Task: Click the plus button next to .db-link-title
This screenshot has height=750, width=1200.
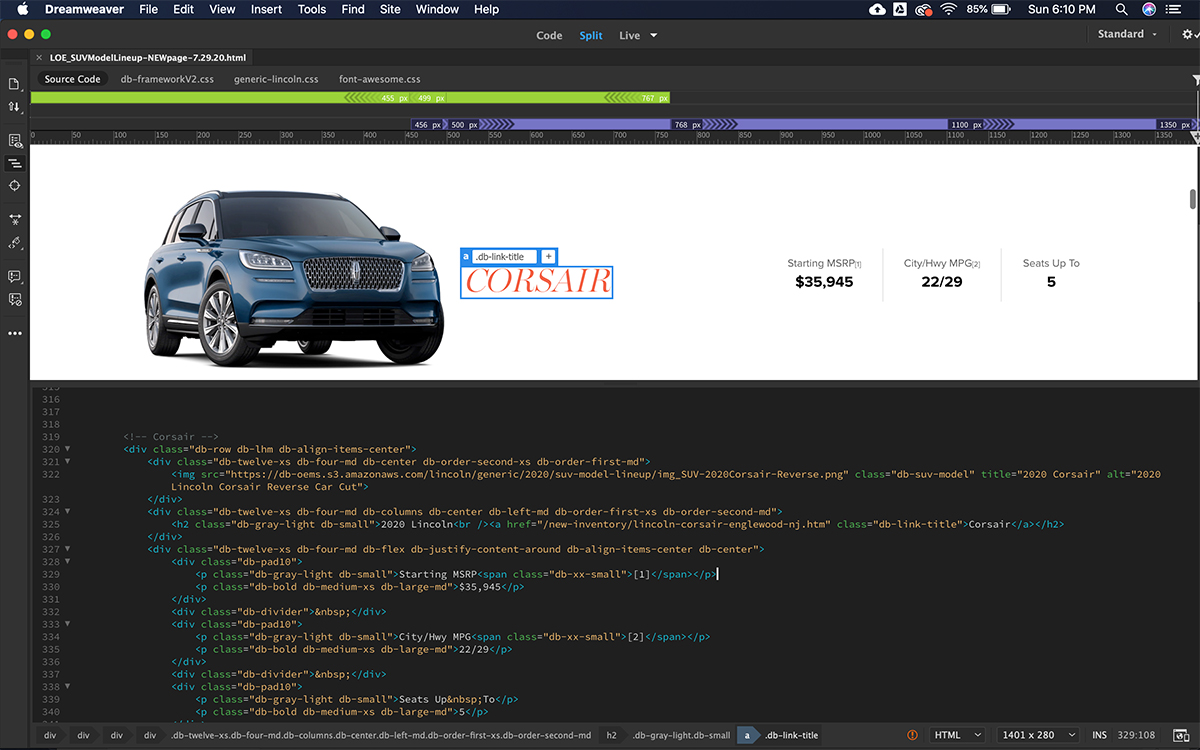Action: 548,257
